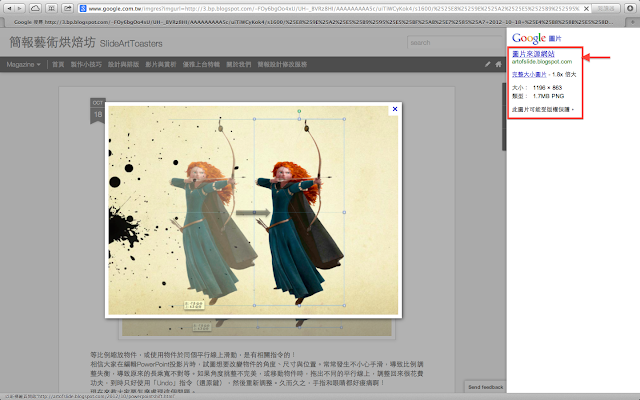Add a new tab with the plus button
The width and height of the screenshot is (640, 400).
(633, 22)
